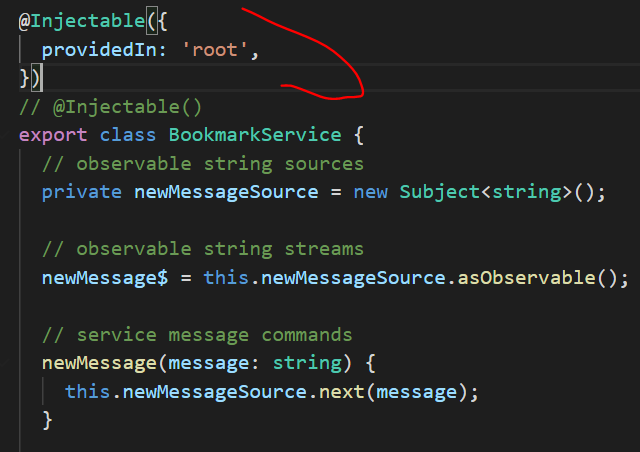Click the 'next' method call
Screen dimensions: 640x452
(342, 392)
